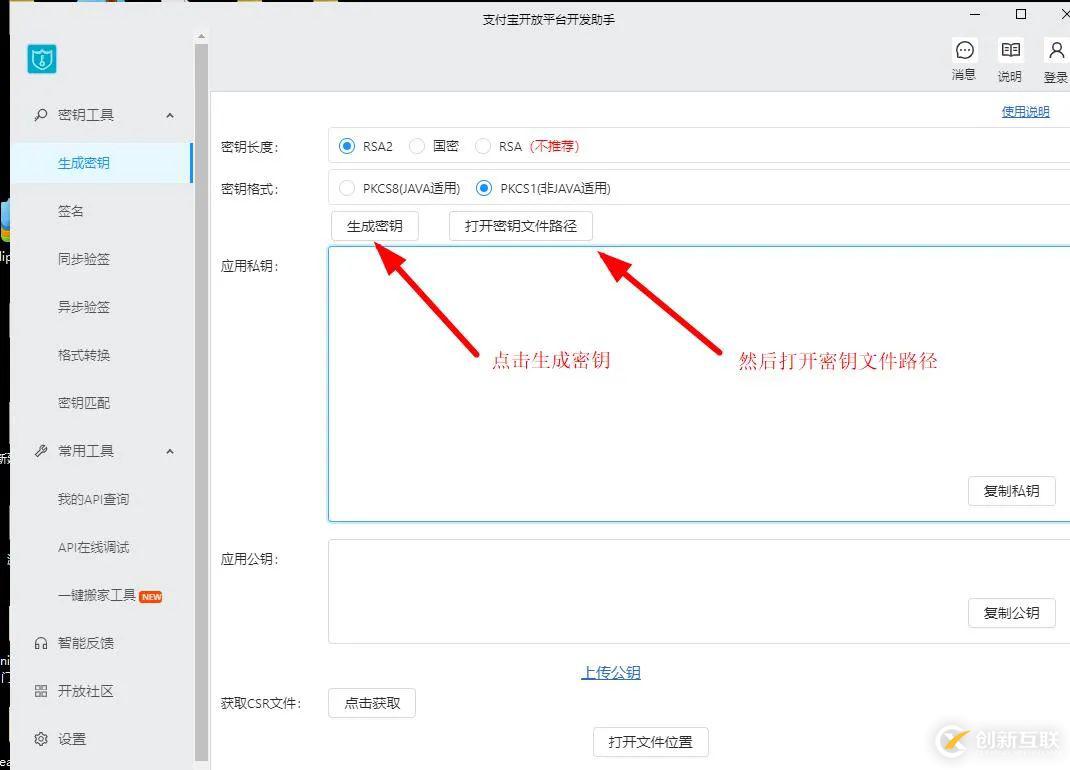Choose PKCS8(JAVA适用) key format

pyautogui.click(x=348, y=188)
